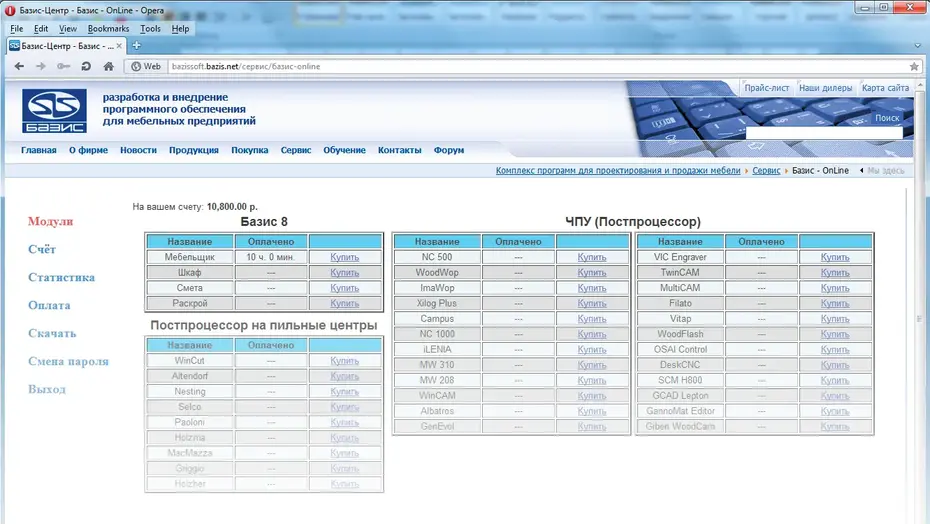Click Купить for SCM H800
This screenshot has width=930, height=524.
coord(835,380)
